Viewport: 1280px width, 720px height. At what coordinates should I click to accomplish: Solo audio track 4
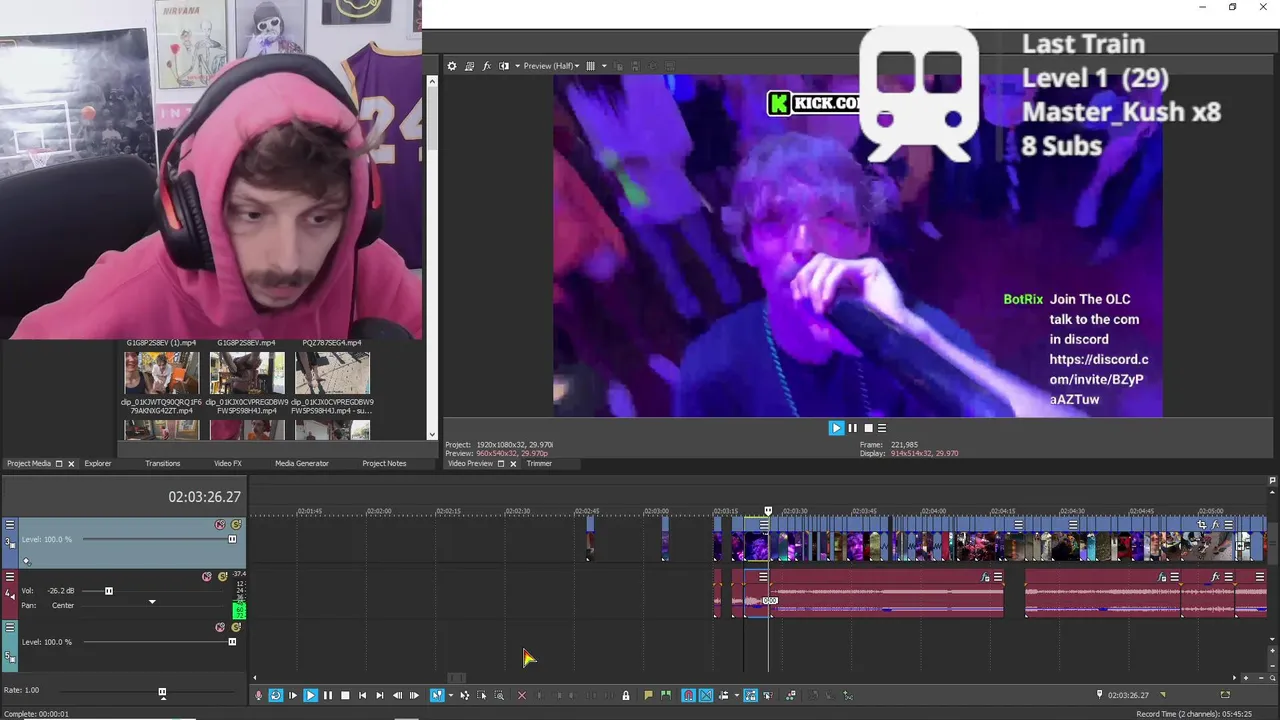pos(223,577)
